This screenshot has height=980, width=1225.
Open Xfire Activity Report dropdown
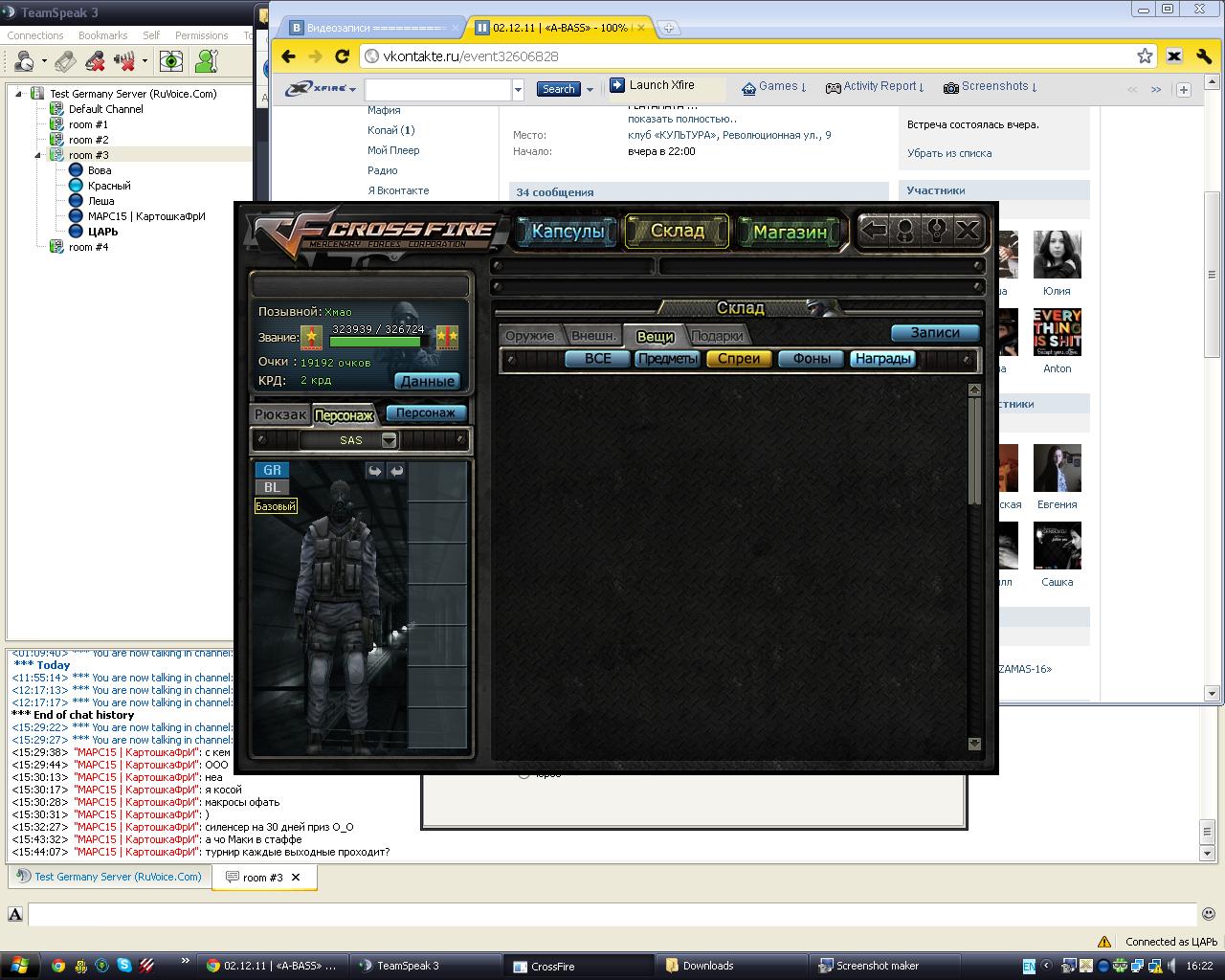click(875, 86)
